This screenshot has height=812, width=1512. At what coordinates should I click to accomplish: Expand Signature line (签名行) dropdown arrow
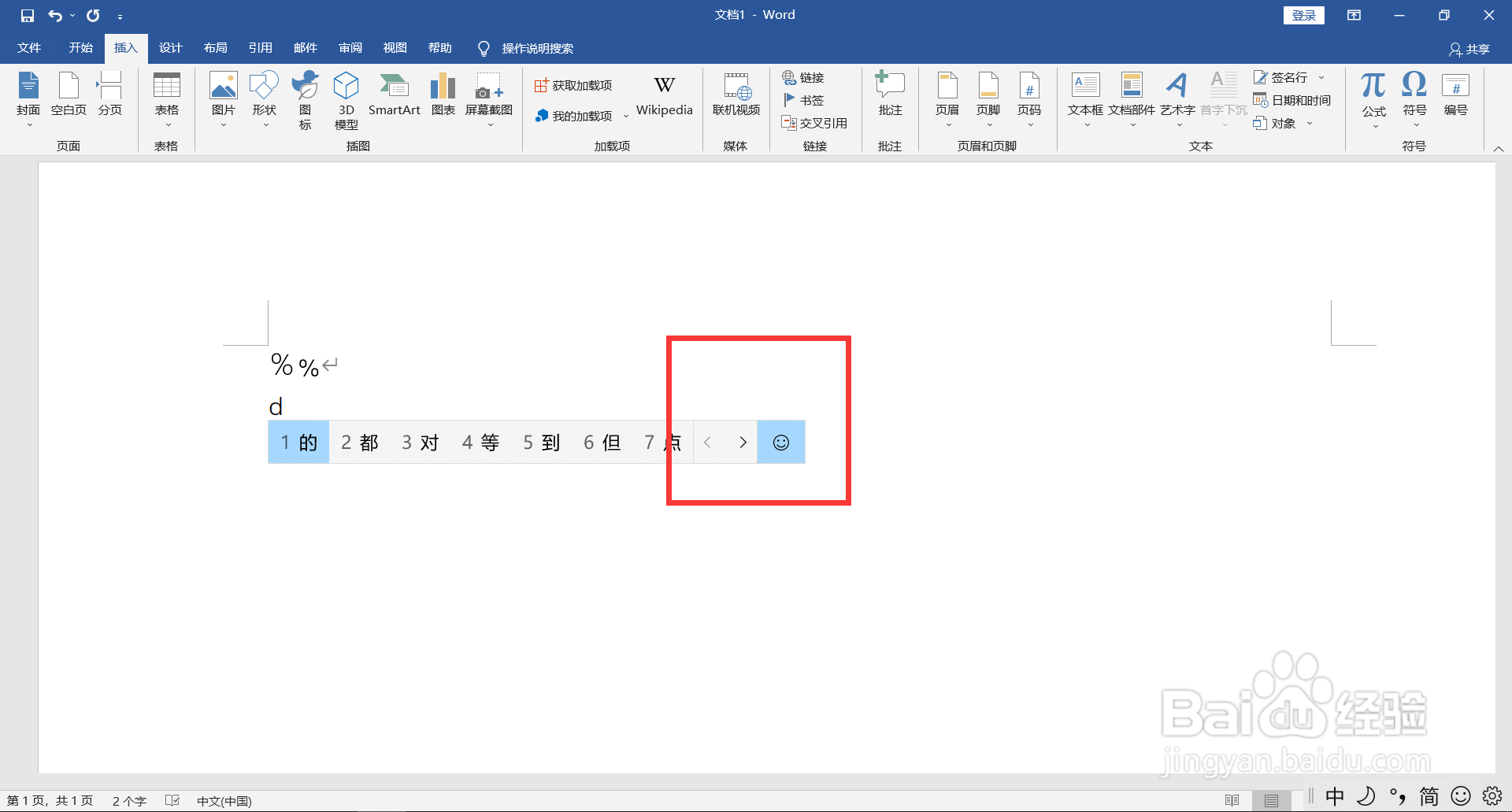tap(1321, 77)
